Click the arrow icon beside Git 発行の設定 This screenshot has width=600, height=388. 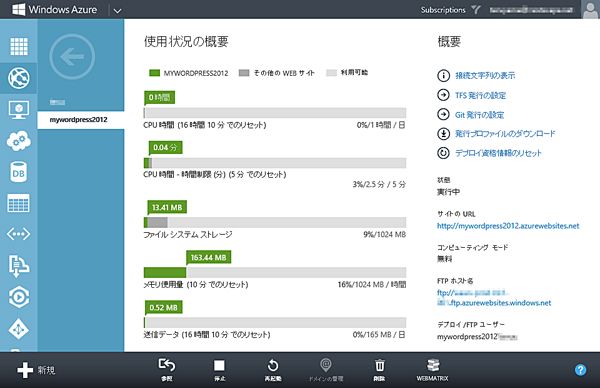(x=443, y=114)
